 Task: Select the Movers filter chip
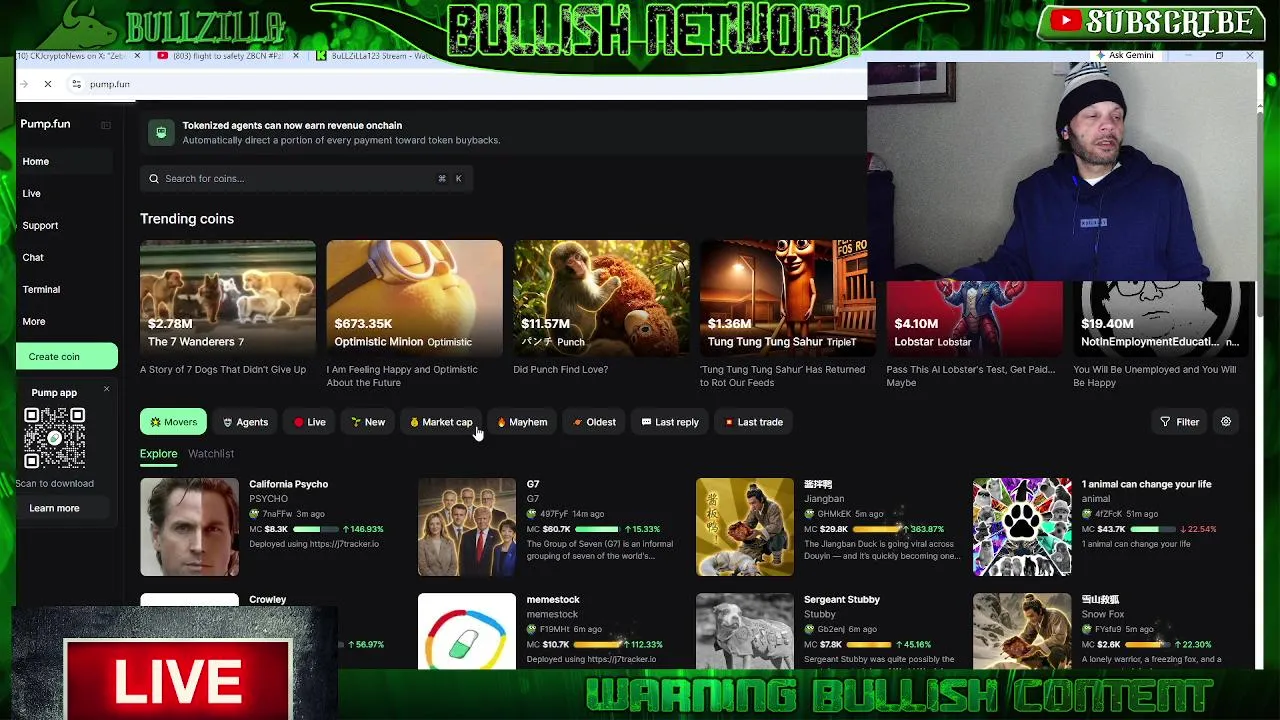point(173,422)
